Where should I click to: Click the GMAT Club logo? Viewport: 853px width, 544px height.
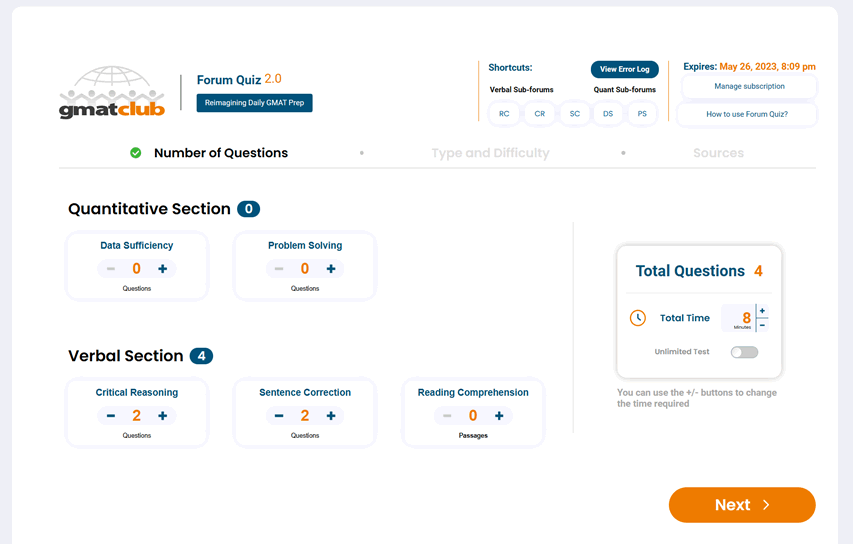pos(112,93)
